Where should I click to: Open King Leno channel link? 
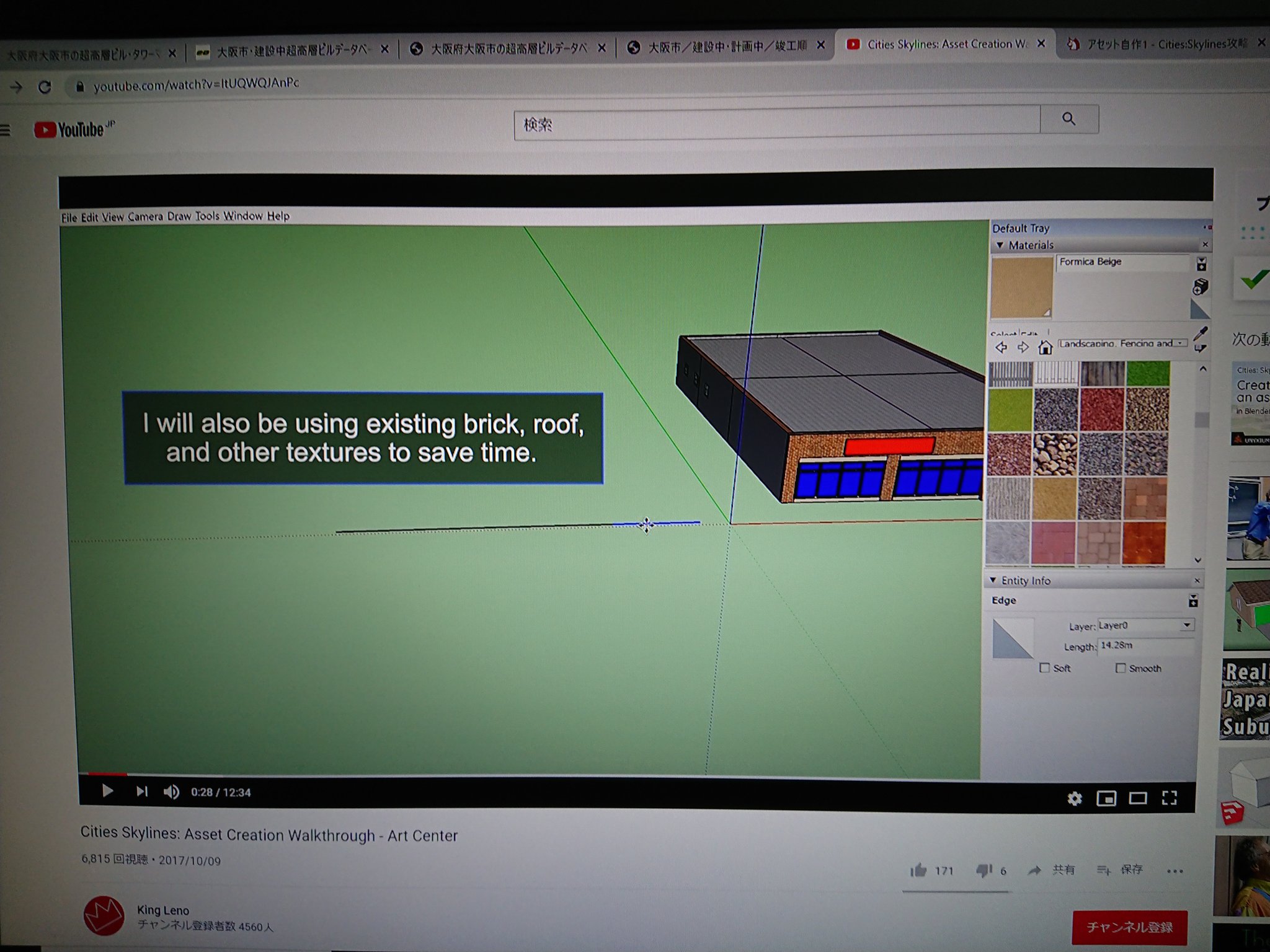click(162, 910)
